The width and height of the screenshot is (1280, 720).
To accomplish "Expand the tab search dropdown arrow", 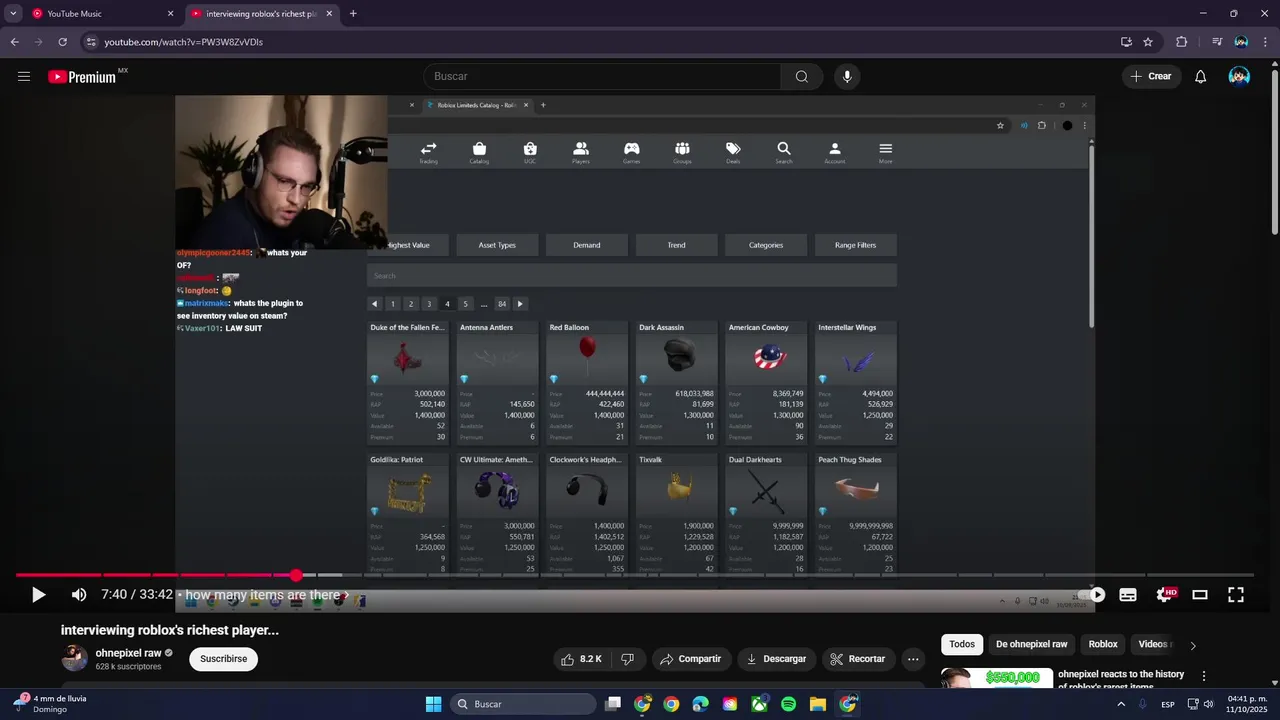I will [13, 14].
